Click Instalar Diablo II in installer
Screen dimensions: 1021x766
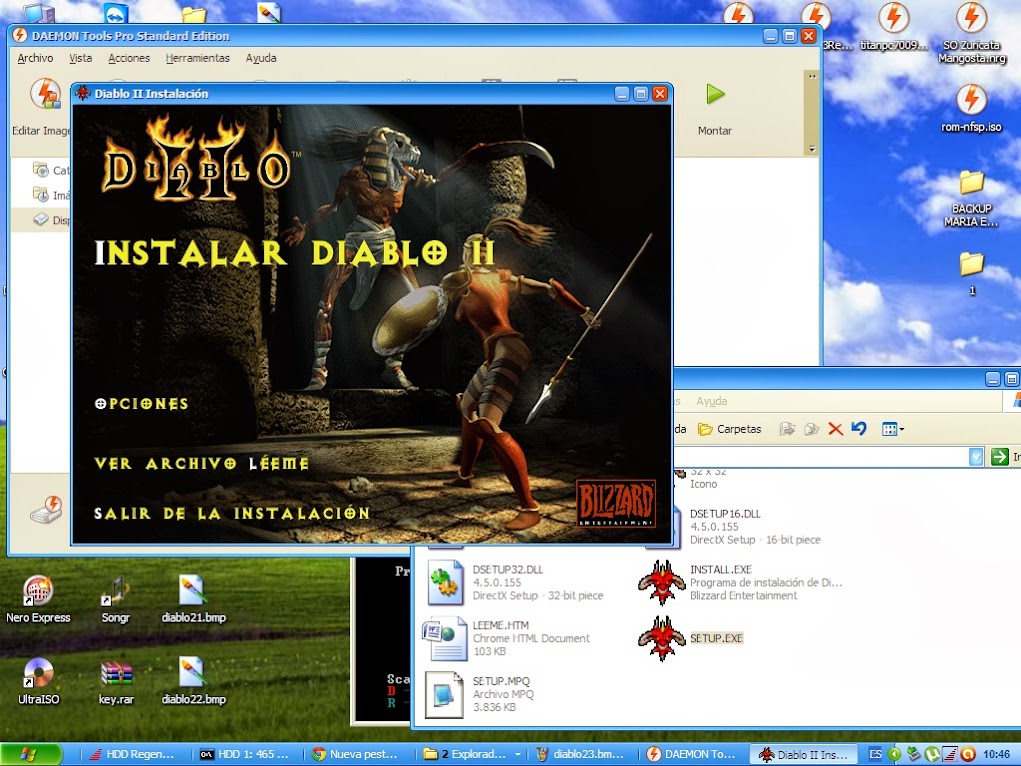click(294, 253)
